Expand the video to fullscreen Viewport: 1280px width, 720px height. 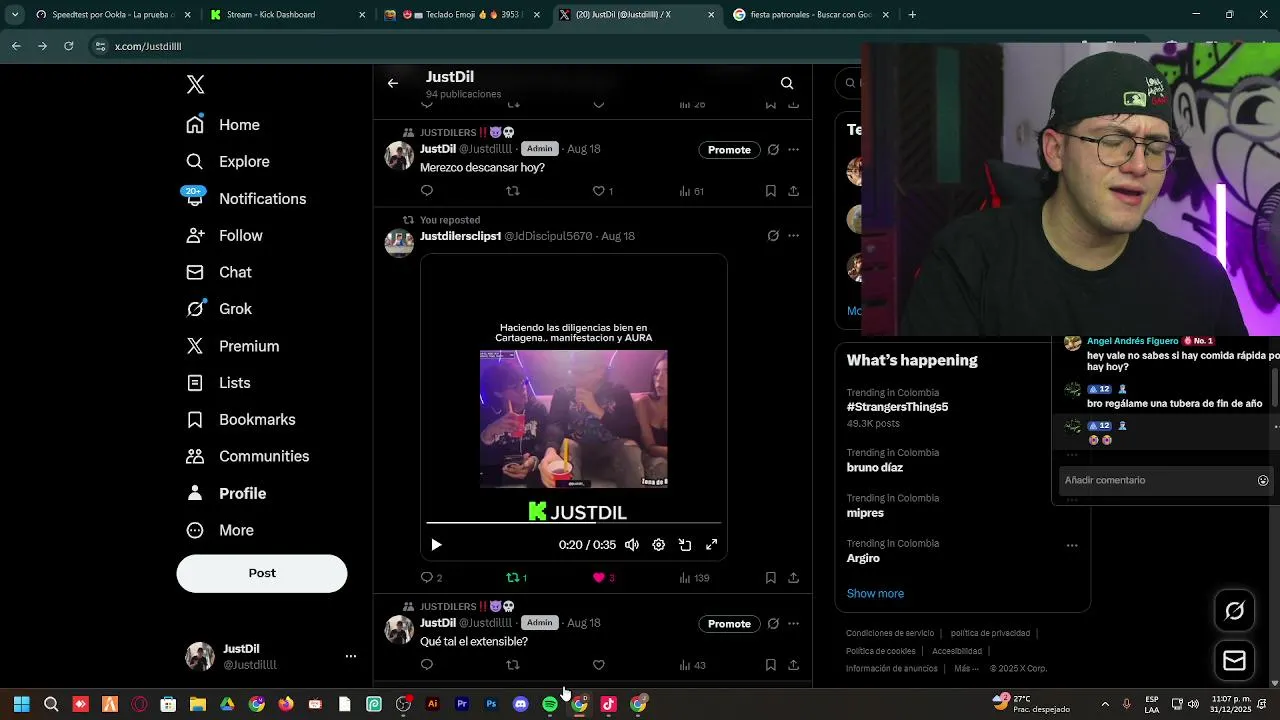(712, 545)
